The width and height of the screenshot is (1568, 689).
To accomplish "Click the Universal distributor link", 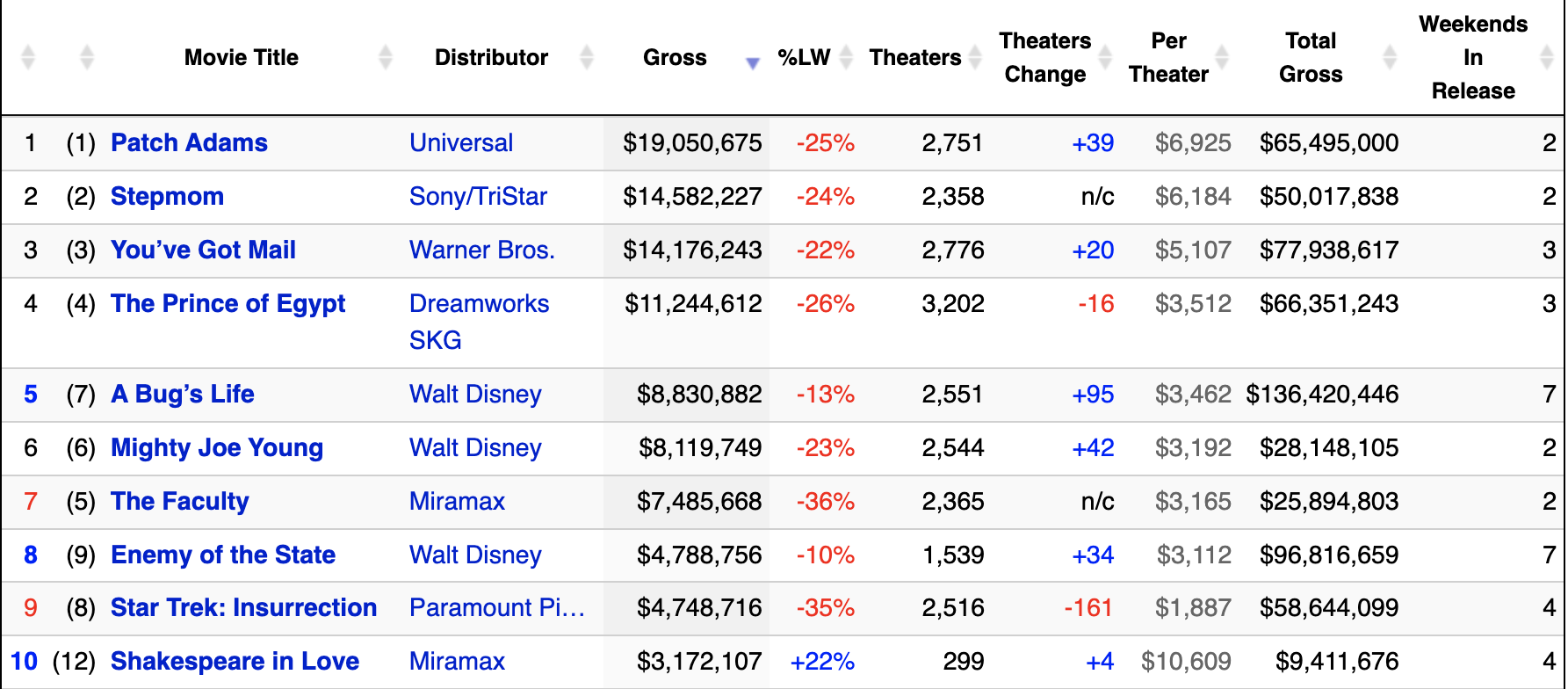I will (x=461, y=143).
